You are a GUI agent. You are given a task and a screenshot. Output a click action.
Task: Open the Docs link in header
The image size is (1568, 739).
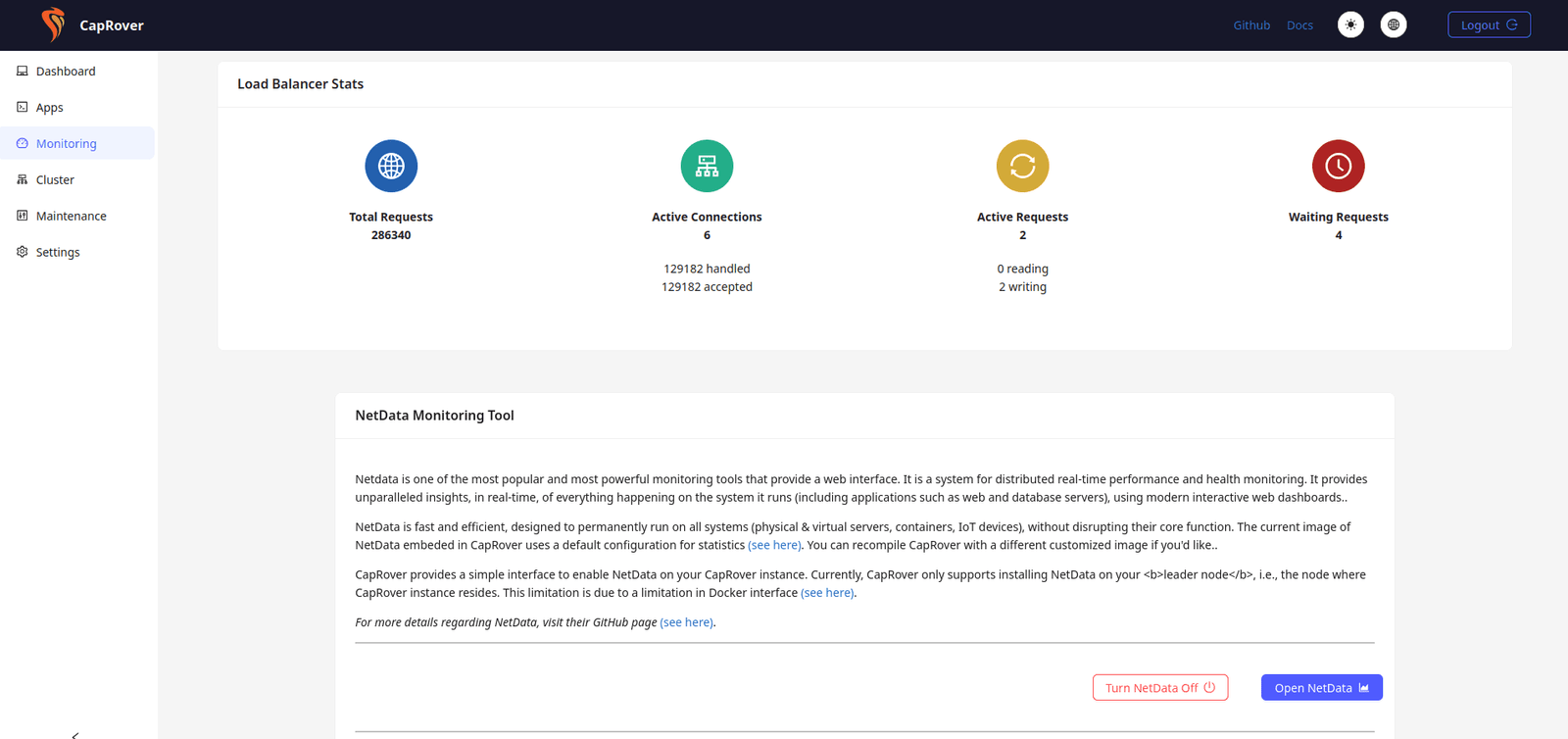[x=1299, y=25]
